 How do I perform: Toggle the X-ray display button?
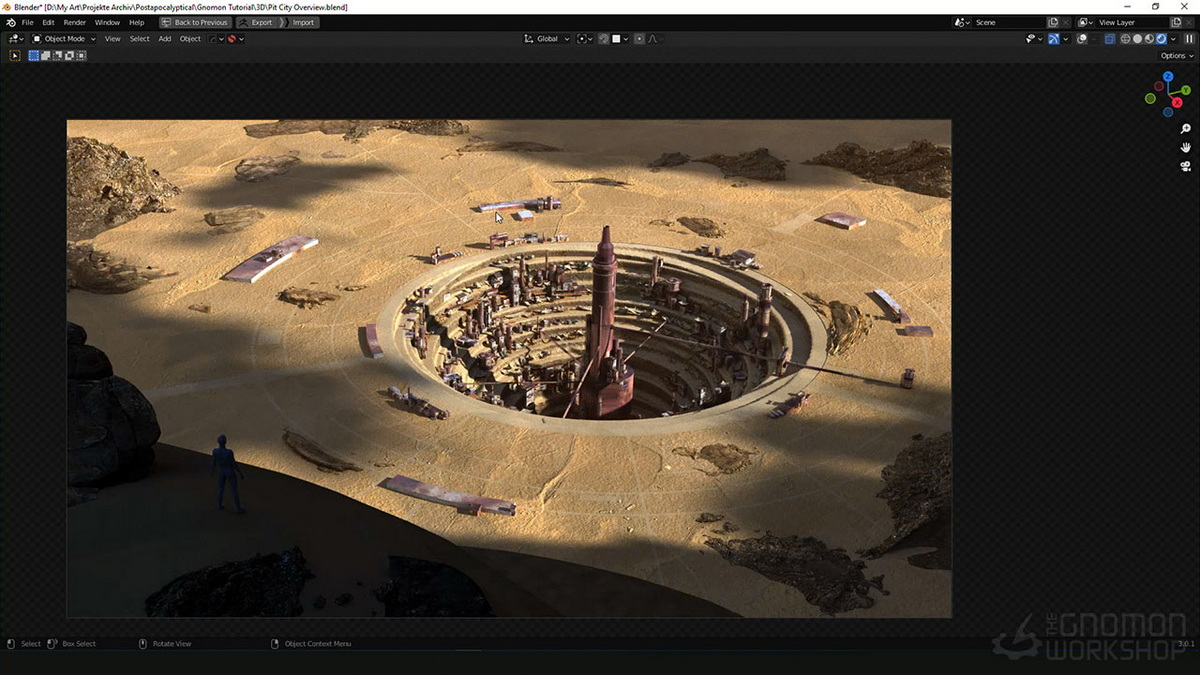coord(1110,39)
